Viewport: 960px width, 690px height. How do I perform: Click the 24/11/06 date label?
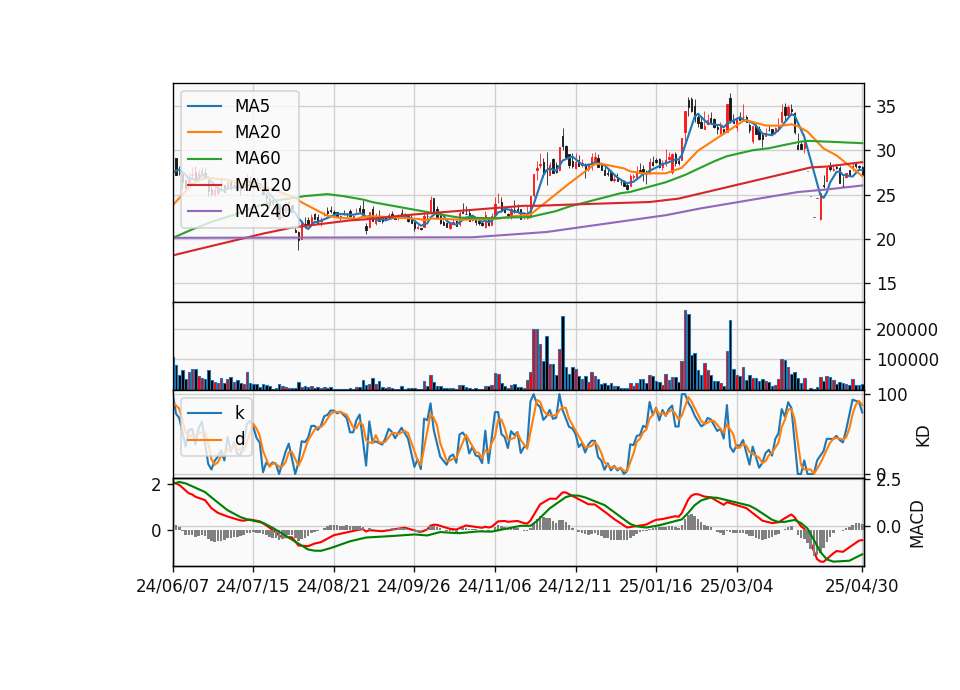[495, 587]
